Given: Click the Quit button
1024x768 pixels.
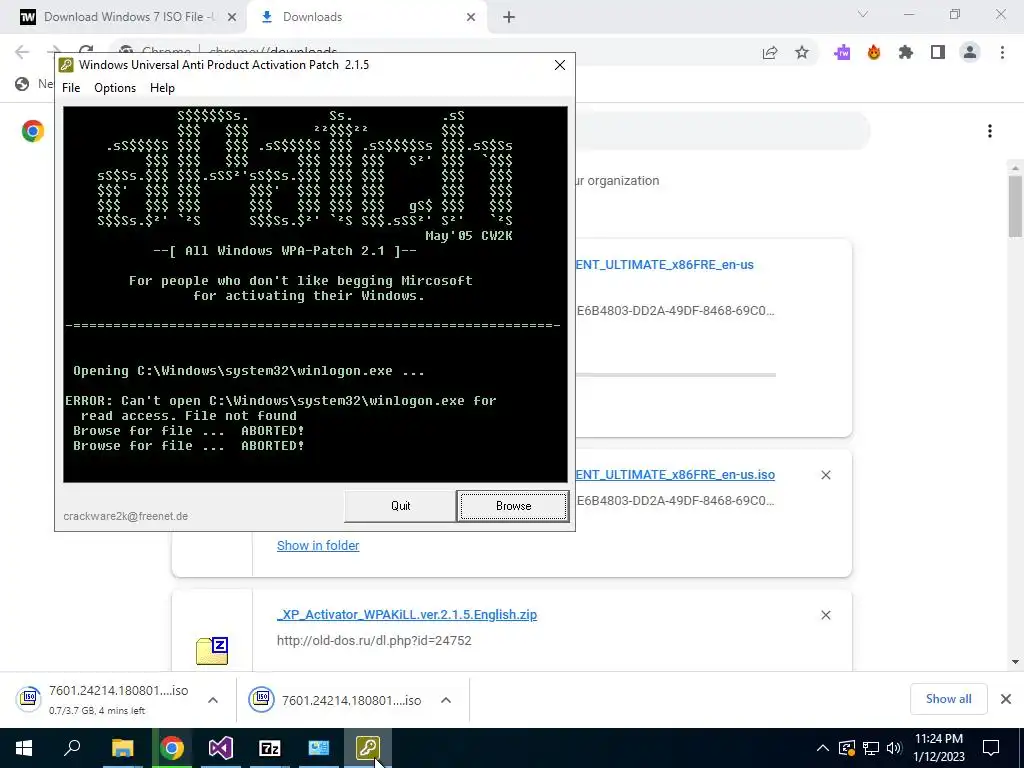Looking at the screenshot, I should point(400,505).
